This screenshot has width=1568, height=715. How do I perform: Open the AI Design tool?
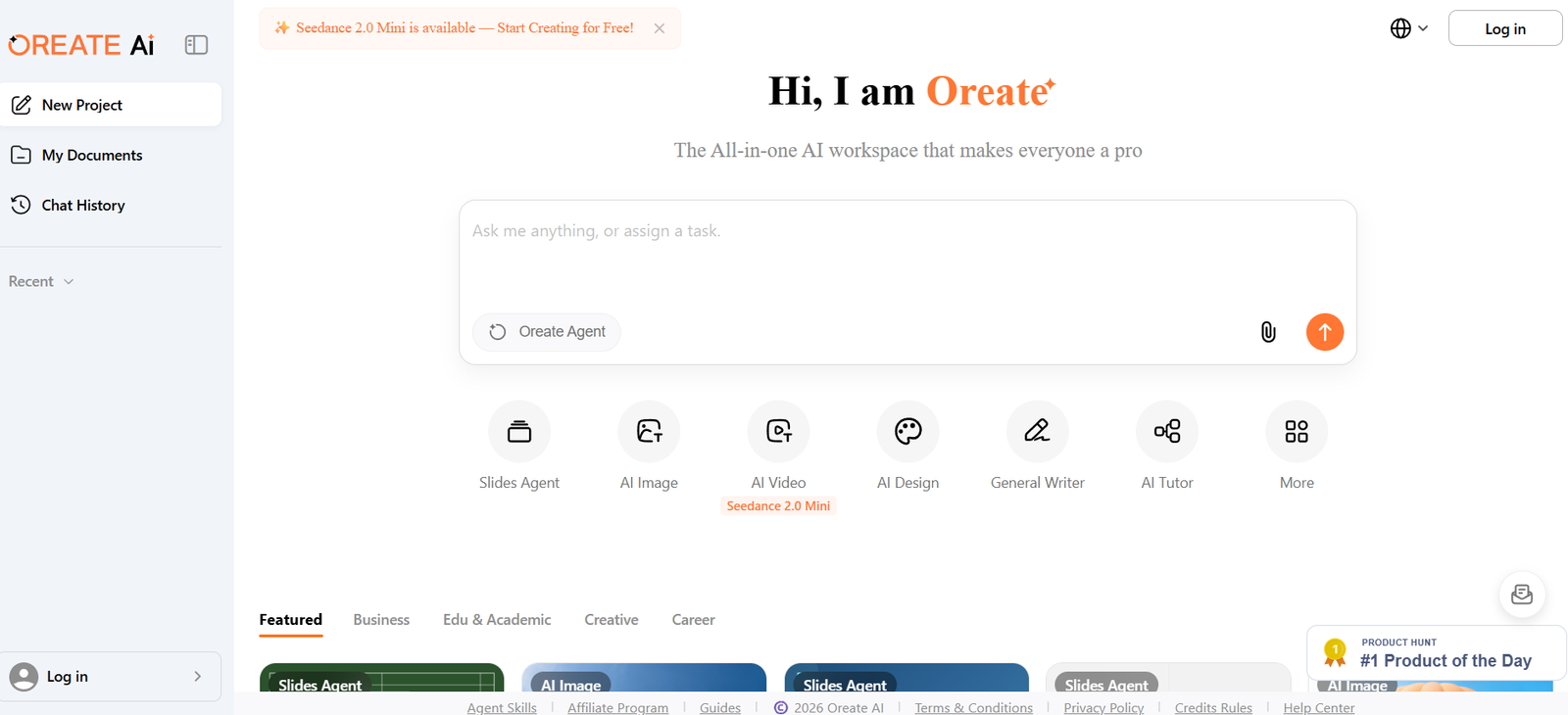908,446
